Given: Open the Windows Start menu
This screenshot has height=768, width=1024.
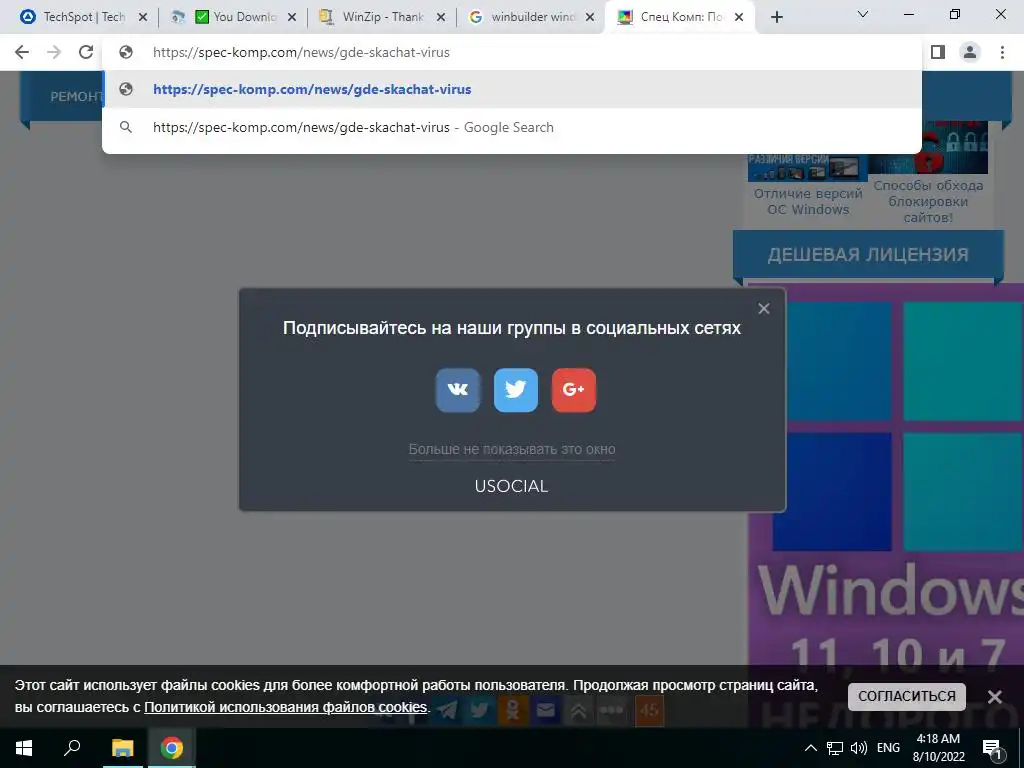Looking at the screenshot, I should (24, 748).
